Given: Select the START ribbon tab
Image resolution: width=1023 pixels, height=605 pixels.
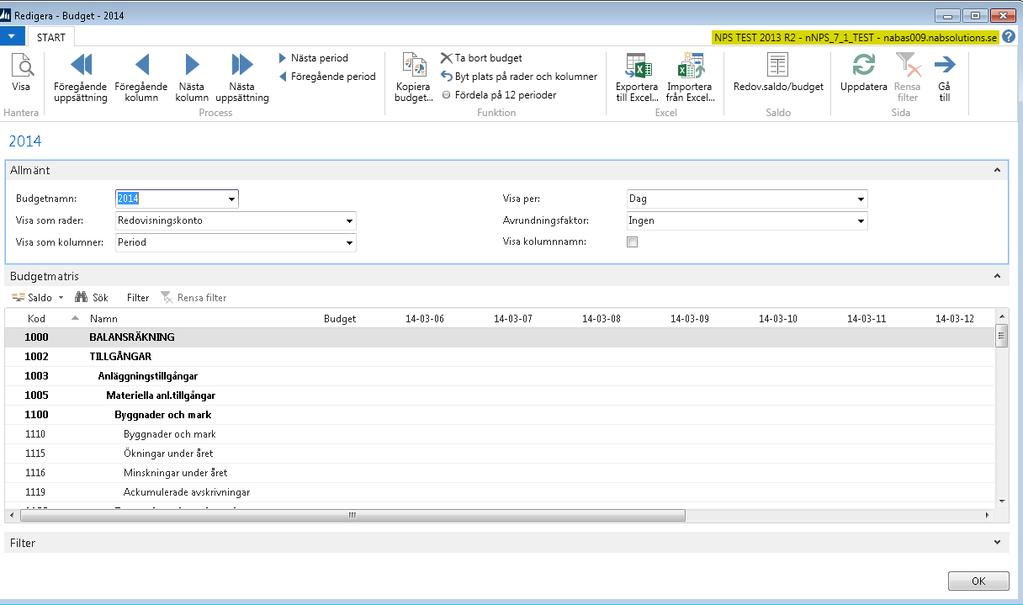Looking at the screenshot, I should [51, 37].
